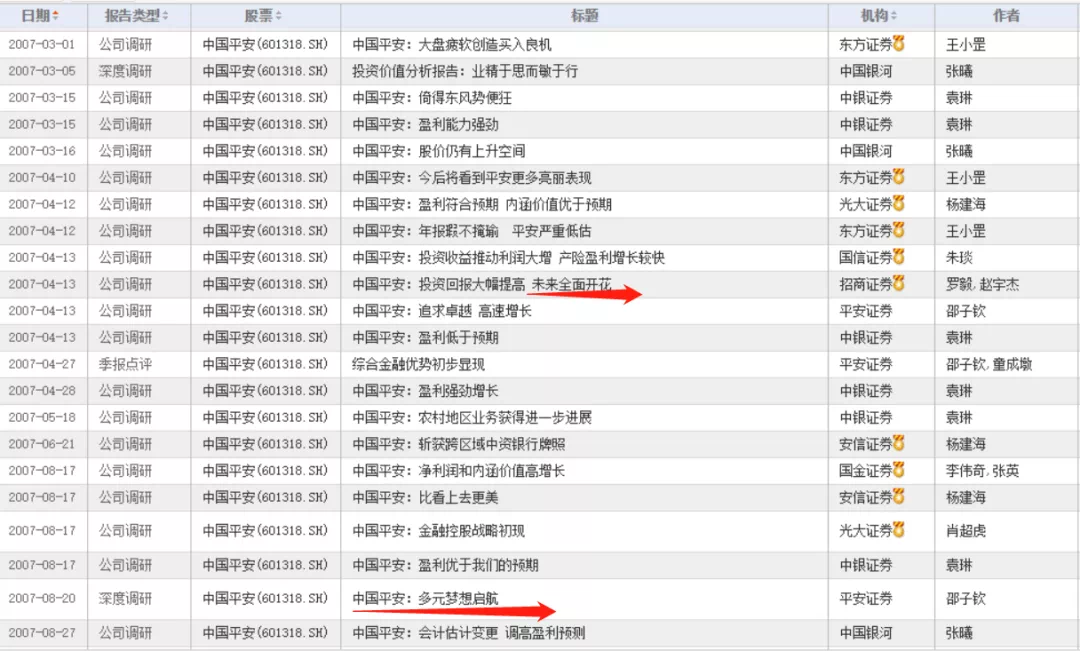The height and width of the screenshot is (651, 1080).
Task: Open report 投资价值分析报告：业精于思而敏于行
Action: point(465,71)
